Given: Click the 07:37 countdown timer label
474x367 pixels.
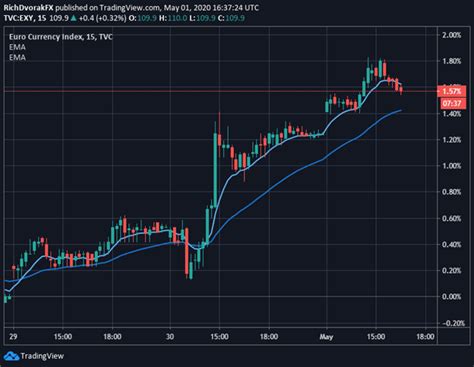Looking at the screenshot, I should pos(452,103).
